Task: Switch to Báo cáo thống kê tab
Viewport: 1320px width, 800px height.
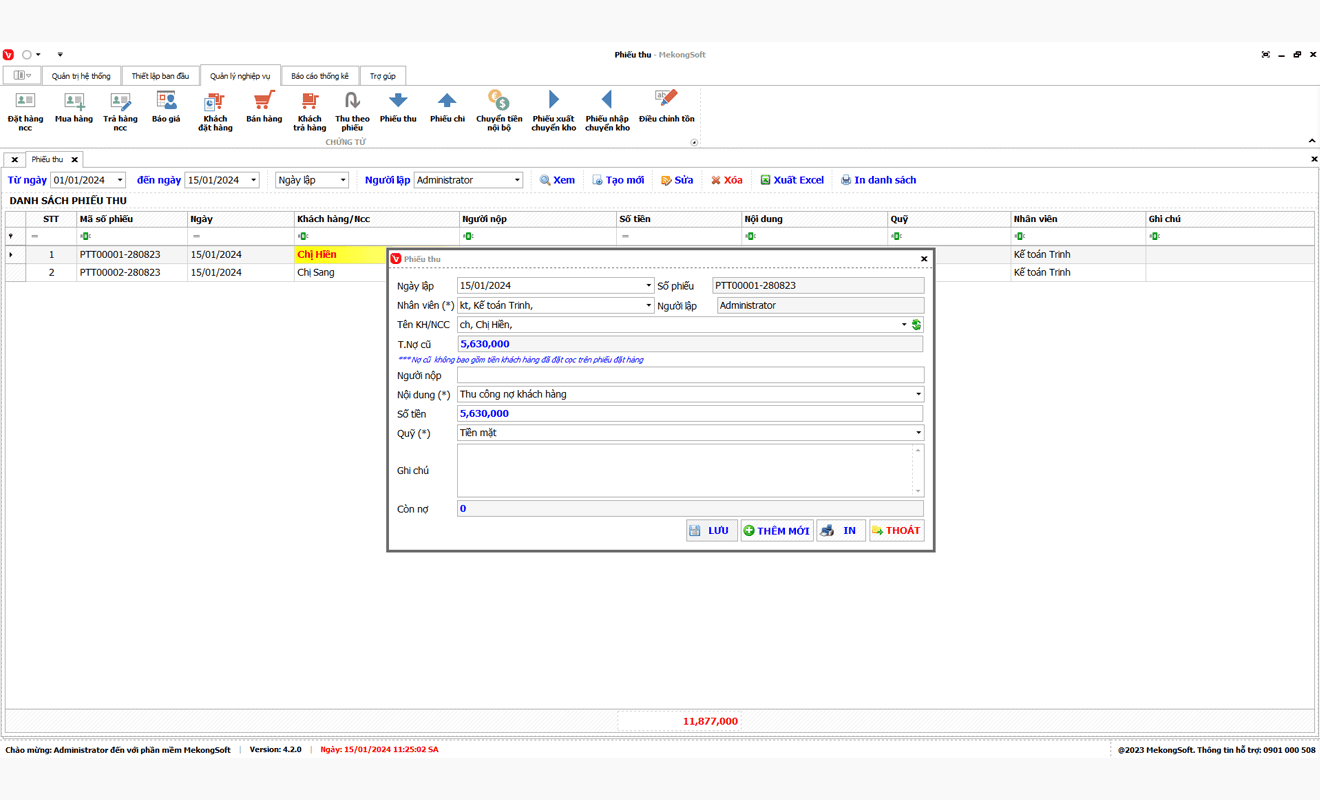Action: 320,76
